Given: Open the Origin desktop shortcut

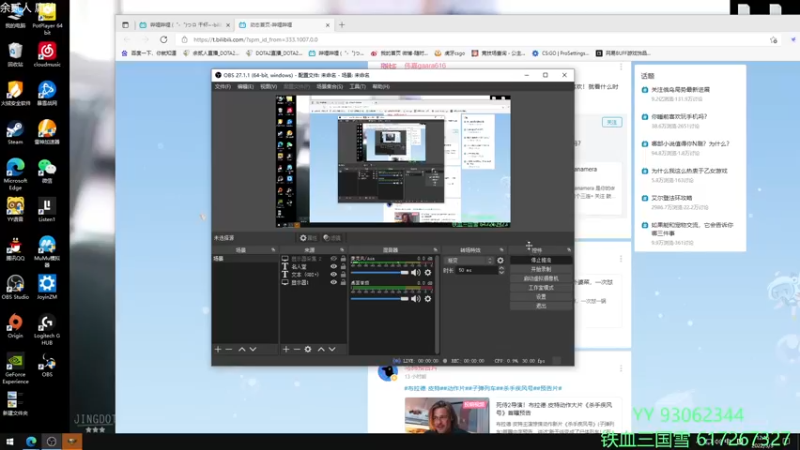Looking at the screenshot, I should tap(15, 327).
